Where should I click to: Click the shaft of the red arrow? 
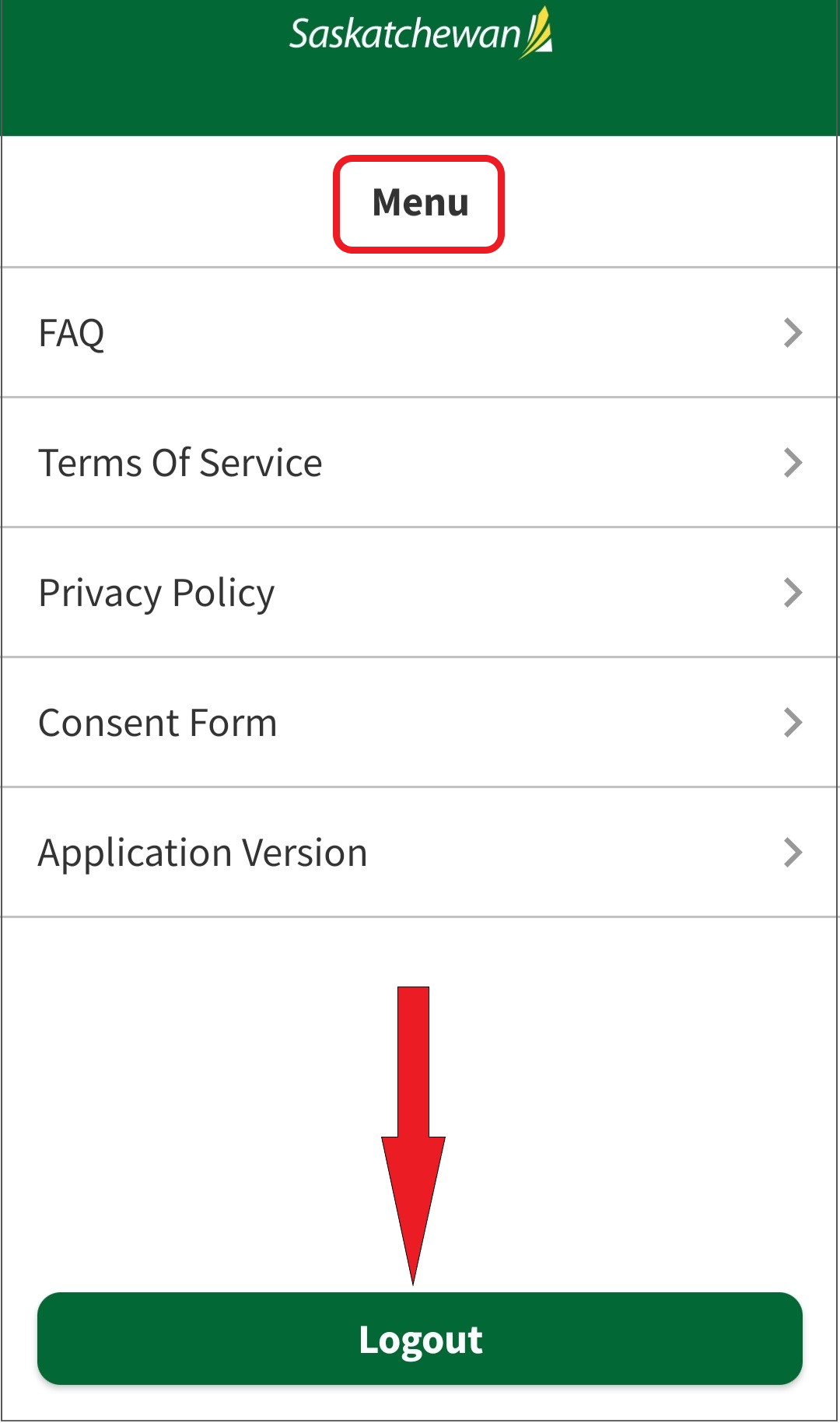[413, 1058]
